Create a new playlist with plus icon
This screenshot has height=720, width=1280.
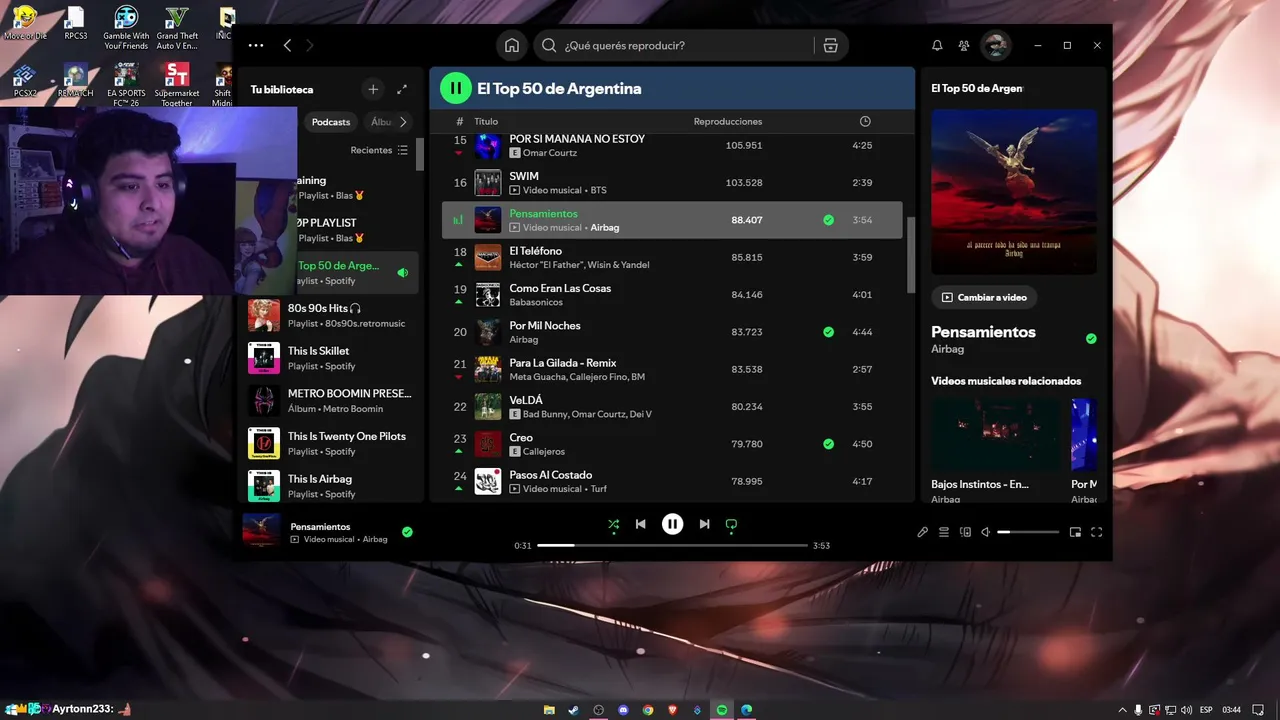coord(373,89)
